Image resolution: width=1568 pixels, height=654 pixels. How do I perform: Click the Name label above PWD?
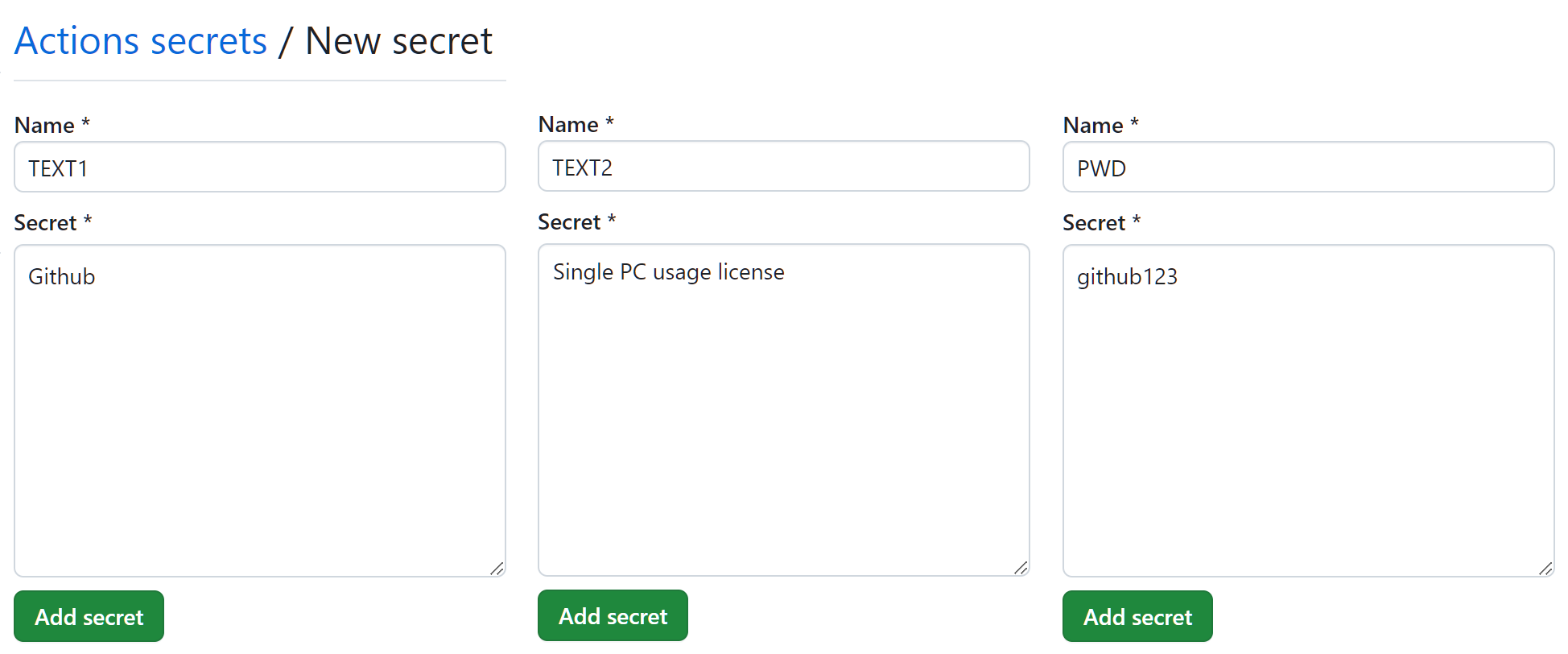pos(1093,126)
